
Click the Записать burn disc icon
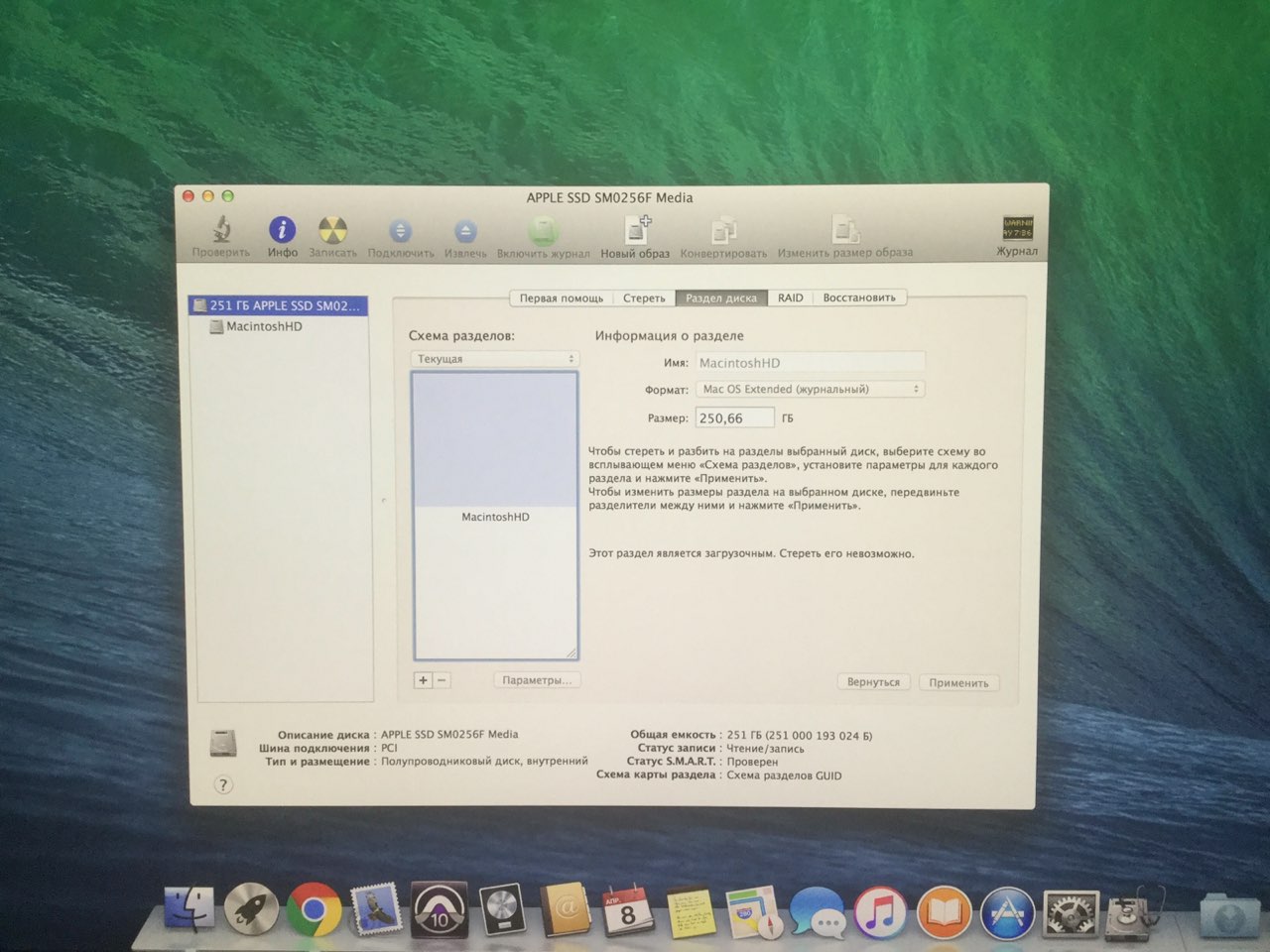pos(332,230)
